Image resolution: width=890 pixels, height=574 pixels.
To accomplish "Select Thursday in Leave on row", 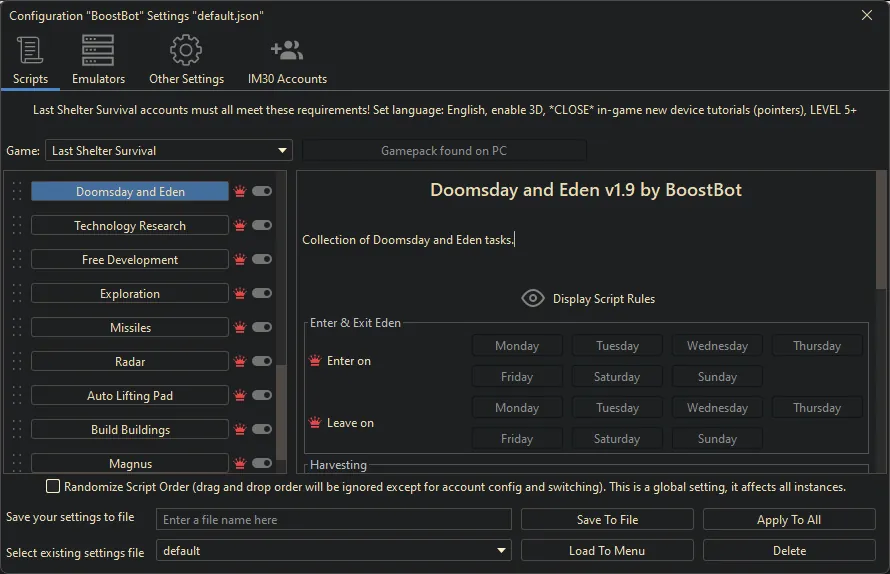I will click(x=817, y=408).
